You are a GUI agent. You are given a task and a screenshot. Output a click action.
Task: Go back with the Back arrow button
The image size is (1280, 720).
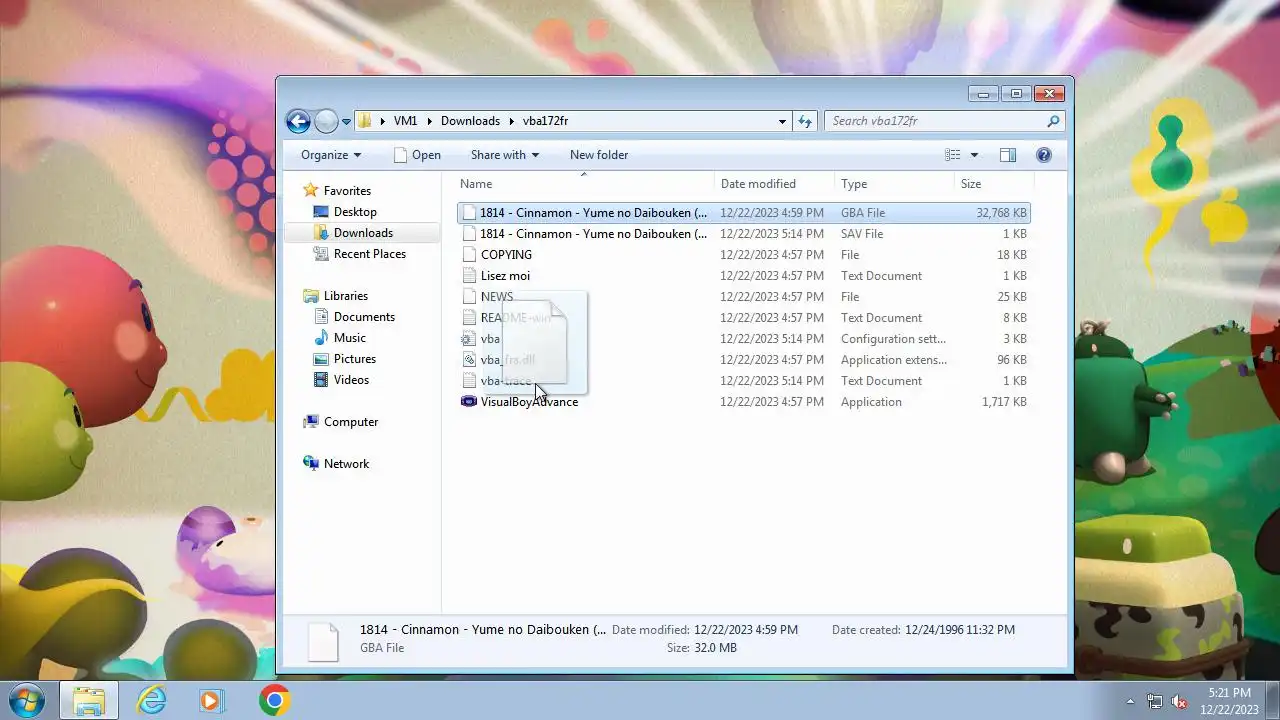tap(298, 121)
